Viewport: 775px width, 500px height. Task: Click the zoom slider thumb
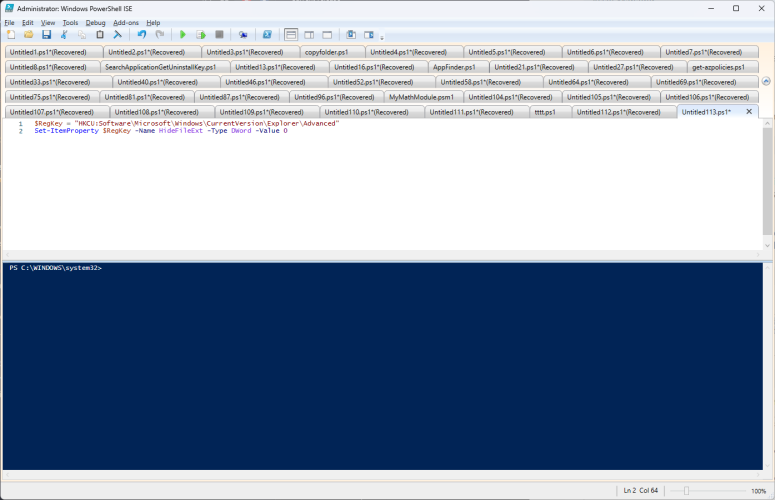click(x=686, y=491)
